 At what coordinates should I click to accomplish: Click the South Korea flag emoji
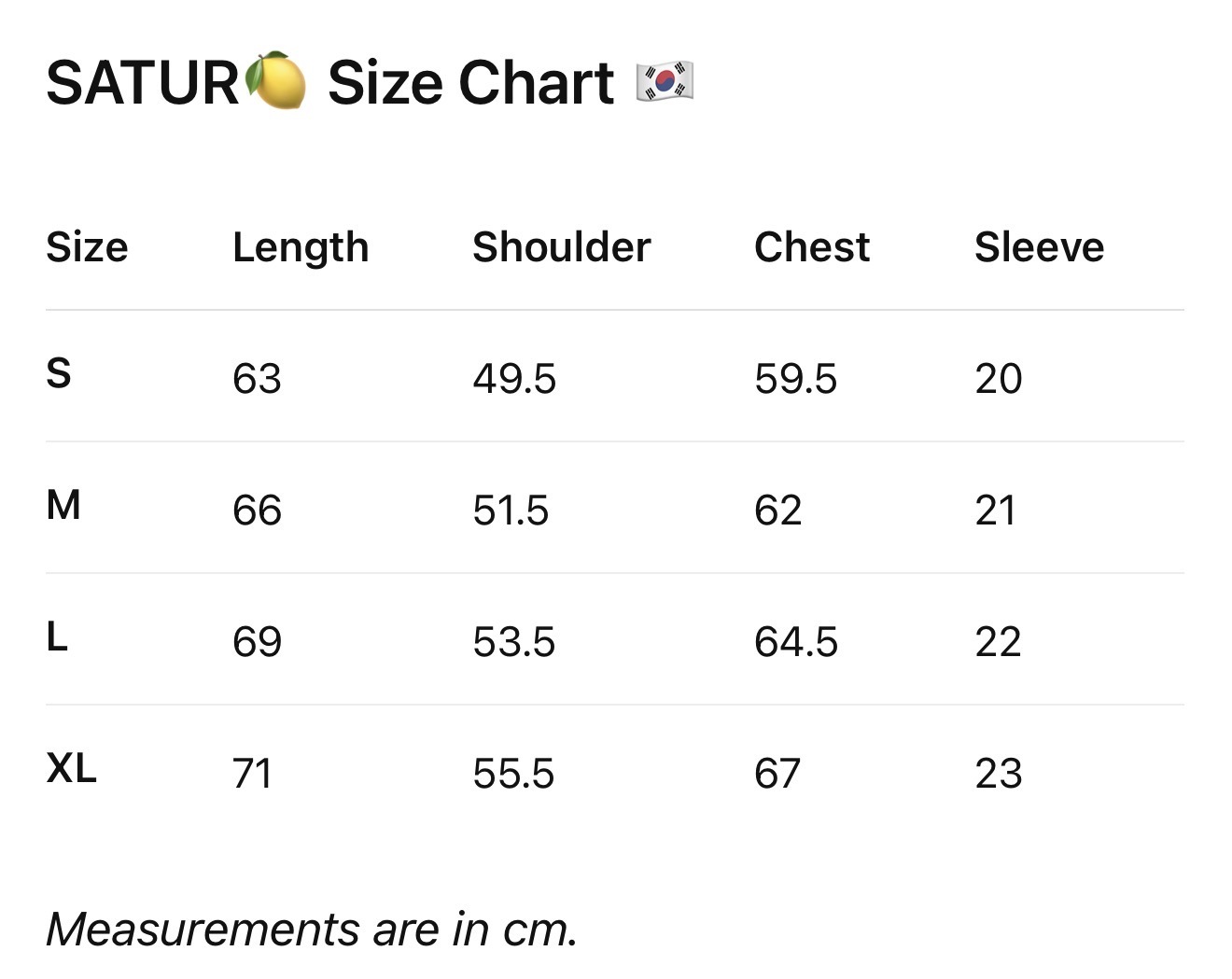665,81
